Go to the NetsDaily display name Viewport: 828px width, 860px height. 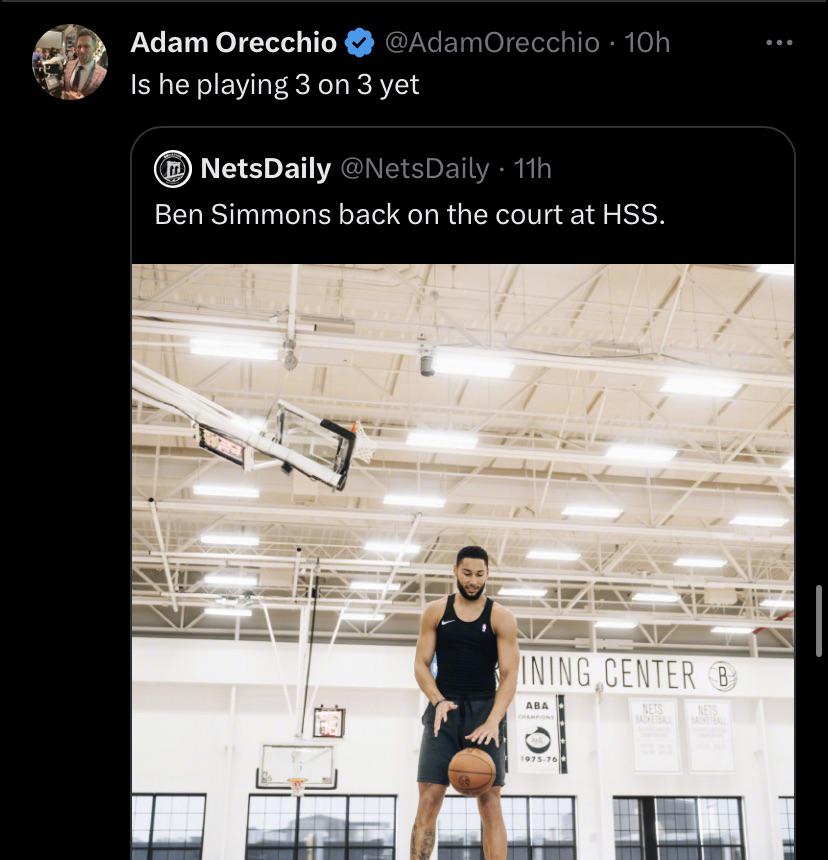(x=266, y=169)
